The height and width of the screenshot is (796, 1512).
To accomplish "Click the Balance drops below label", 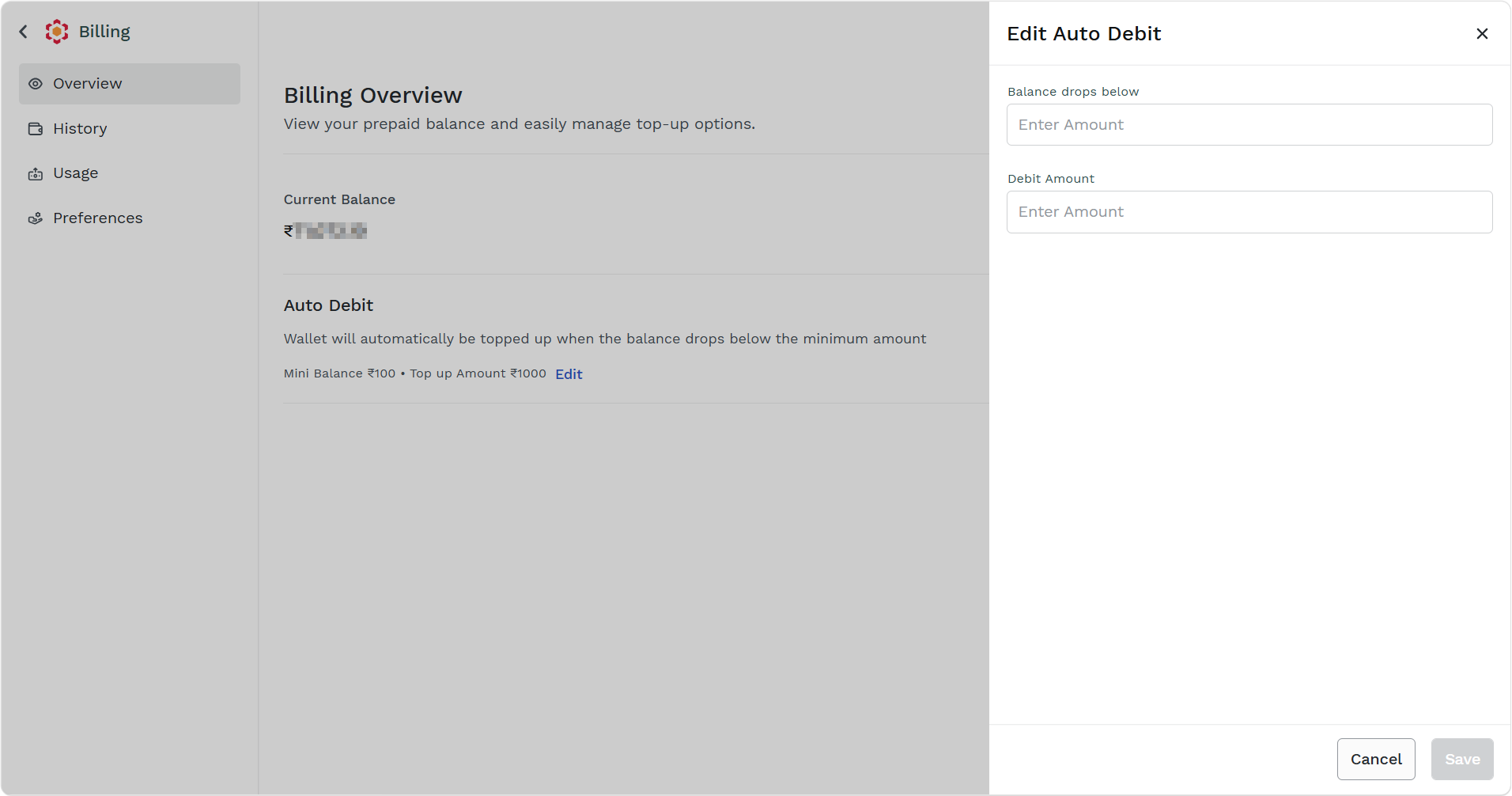I will (x=1073, y=92).
